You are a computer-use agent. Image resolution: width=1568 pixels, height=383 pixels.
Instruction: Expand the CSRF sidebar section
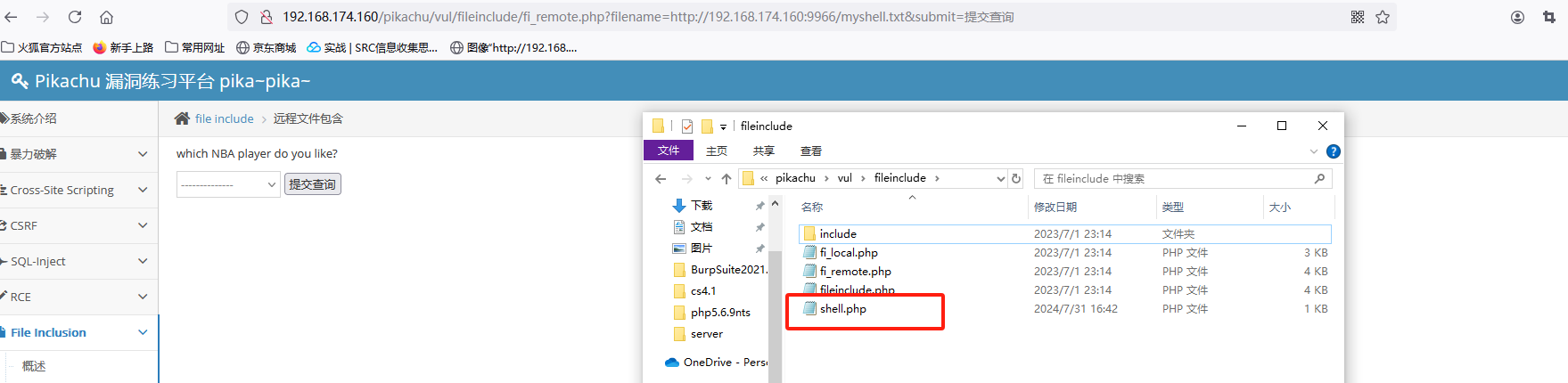(143, 225)
